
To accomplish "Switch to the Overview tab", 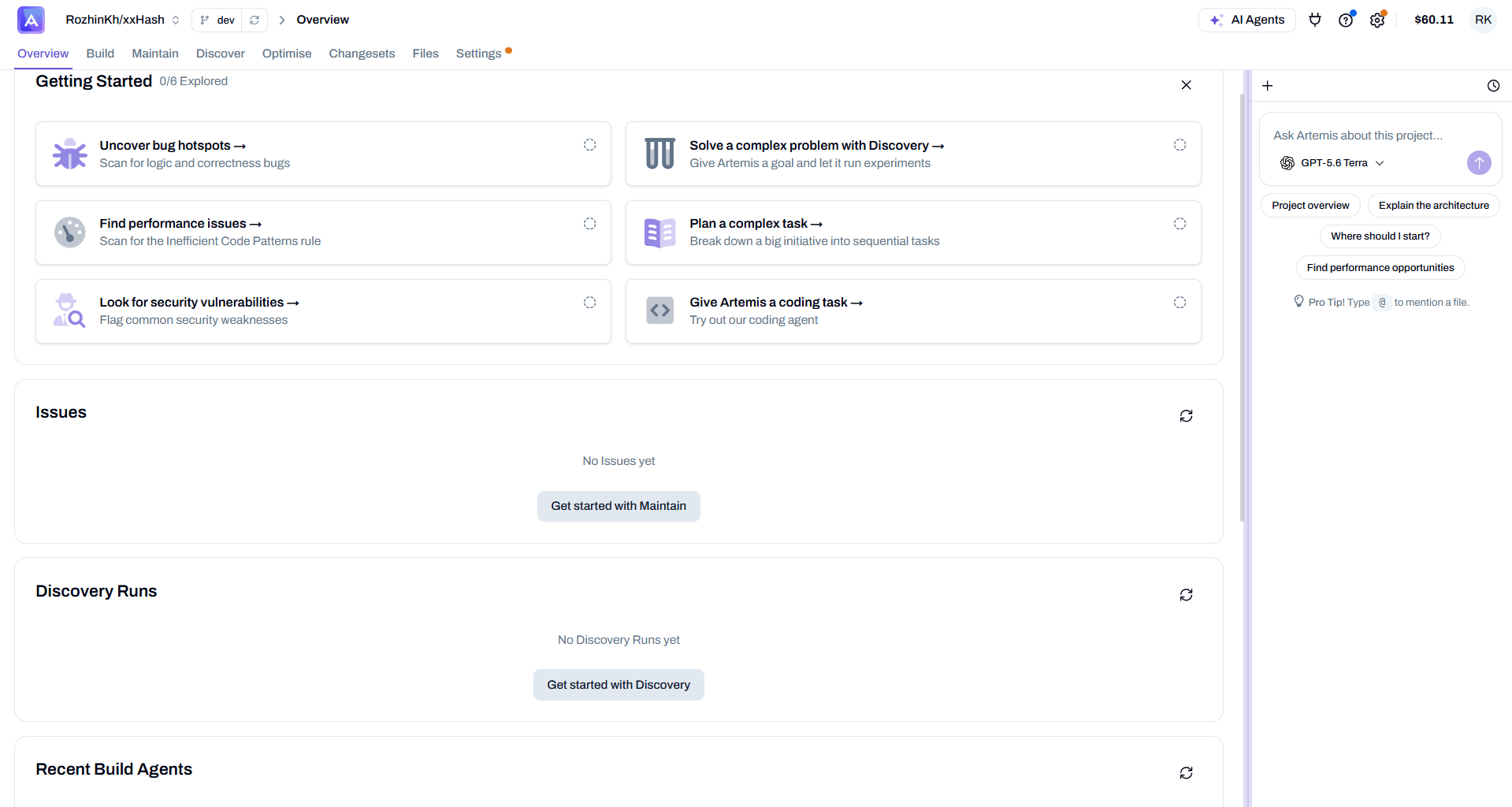I will [x=43, y=54].
